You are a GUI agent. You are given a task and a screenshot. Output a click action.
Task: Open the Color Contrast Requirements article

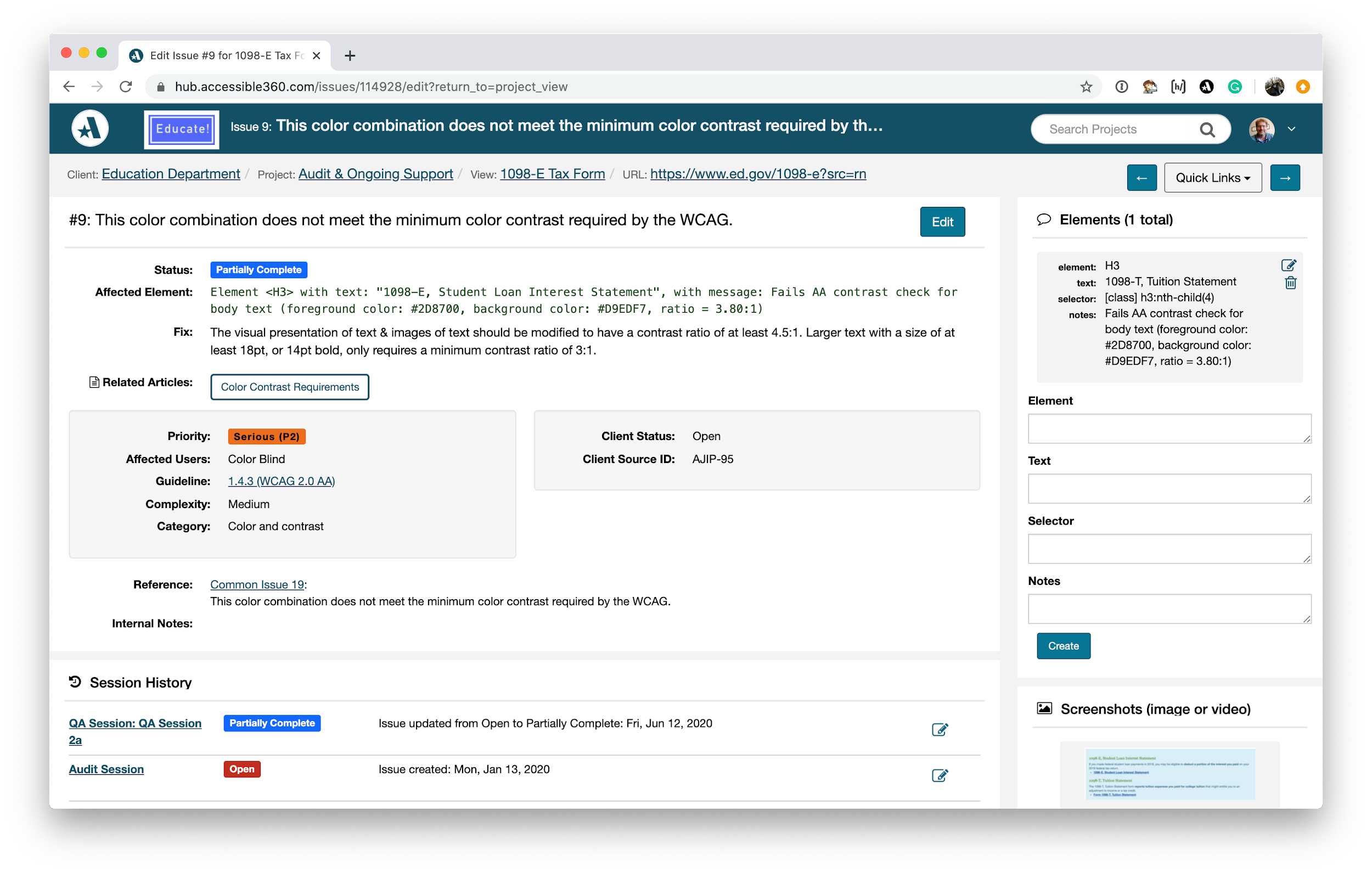pyautogui.click(x=289, y=387)
